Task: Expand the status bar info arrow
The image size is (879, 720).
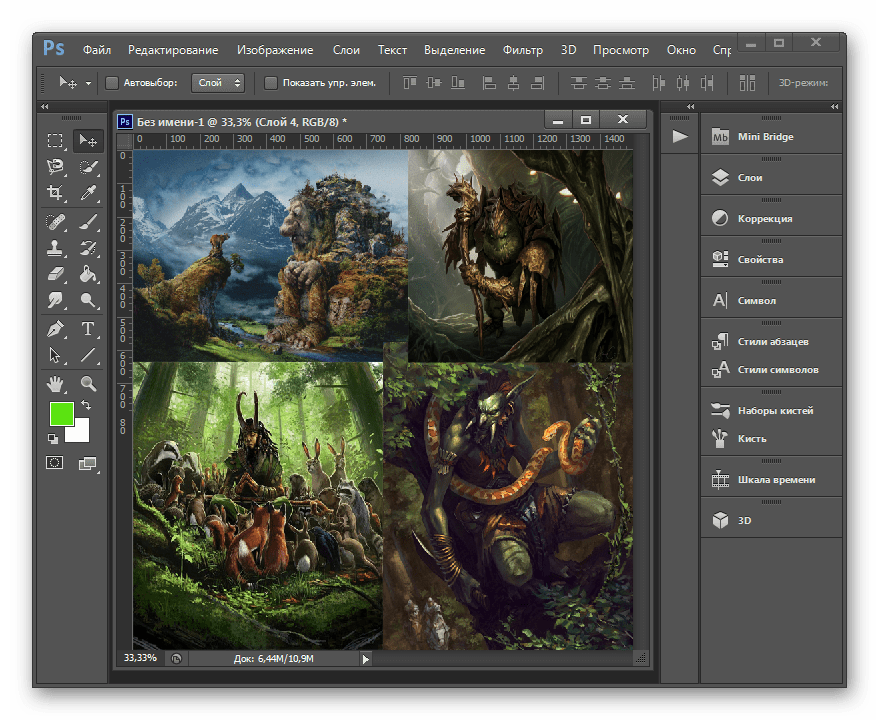Action: (x=365, y=659)
